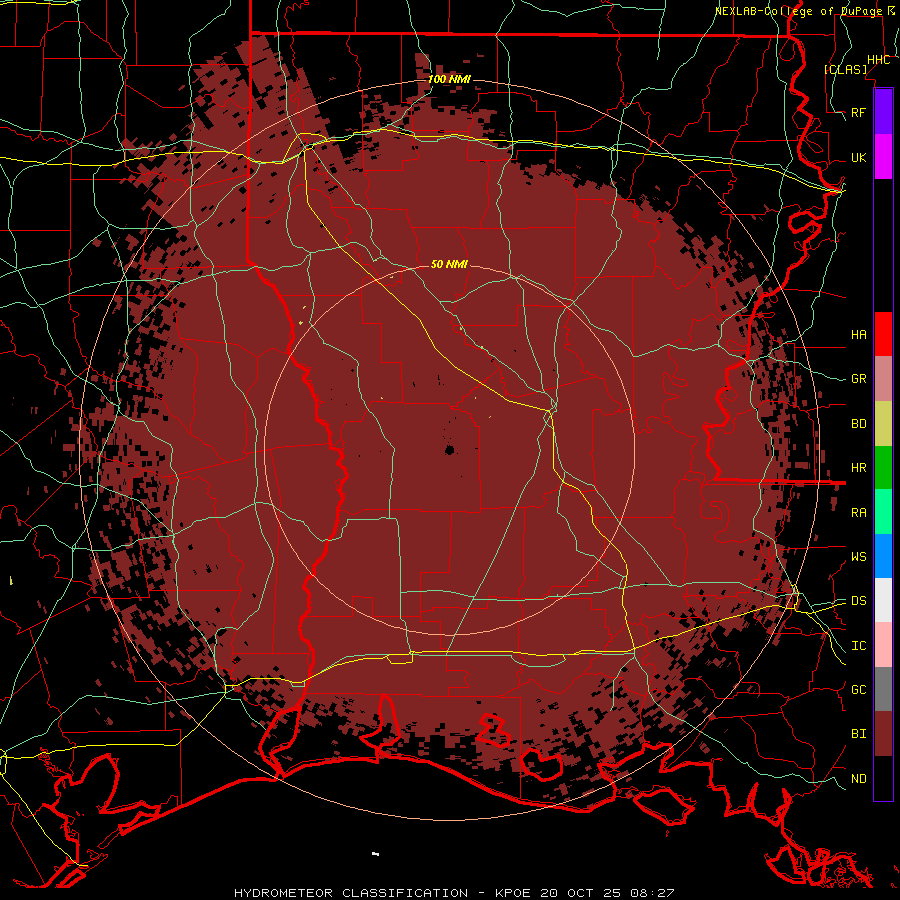Select the dusty pink GR legend swatch

883,379
